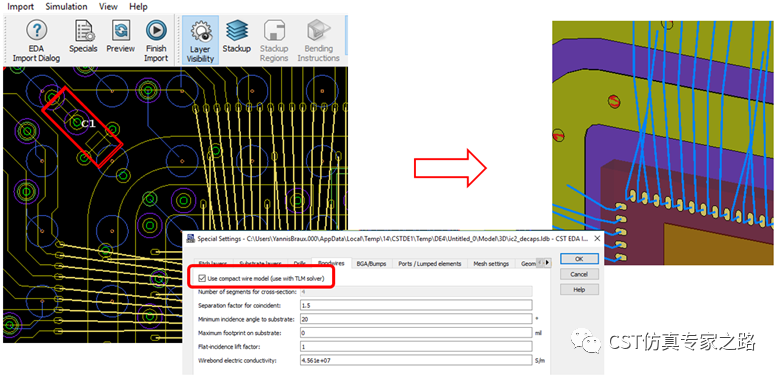Open the Stackup editor

pyautogui.click(x=237, y=36)
